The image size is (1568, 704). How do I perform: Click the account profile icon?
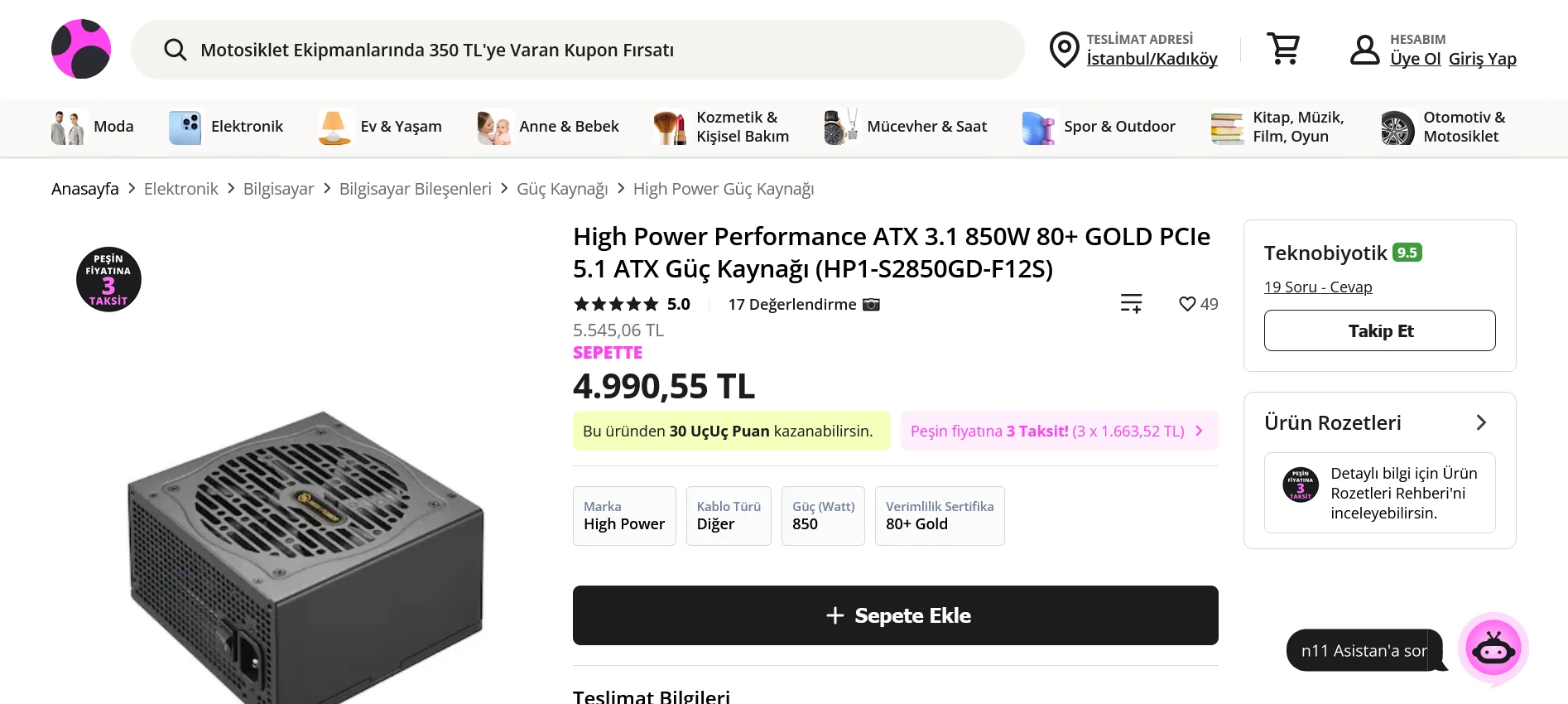click(1364, 50)
